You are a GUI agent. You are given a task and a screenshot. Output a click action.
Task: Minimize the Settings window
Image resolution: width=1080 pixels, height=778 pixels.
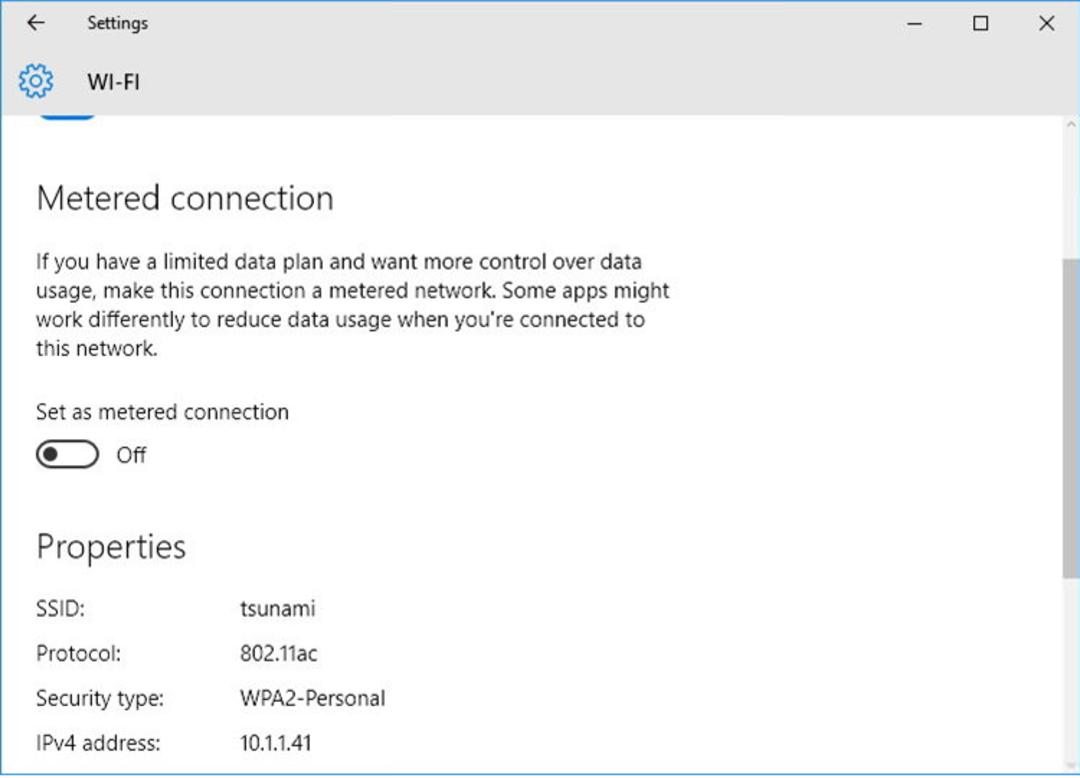(915, 23)
